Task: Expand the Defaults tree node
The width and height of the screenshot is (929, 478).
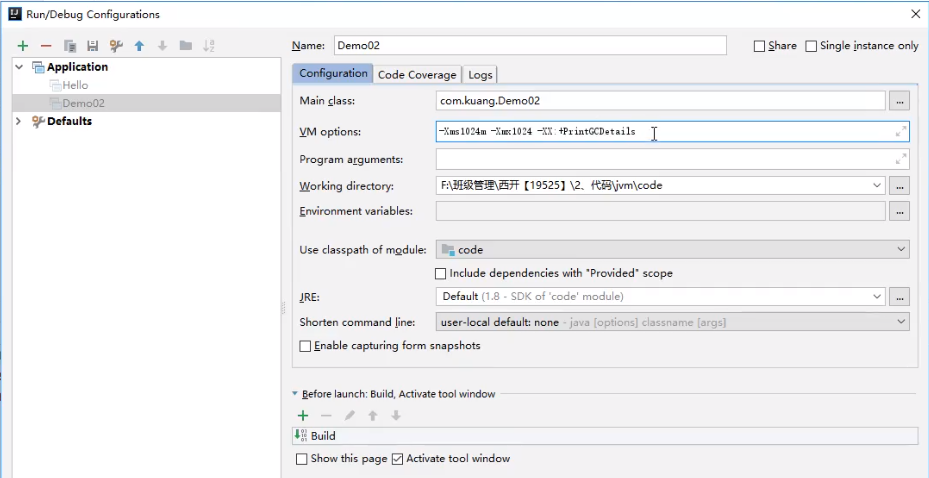Action: point(19,121)
